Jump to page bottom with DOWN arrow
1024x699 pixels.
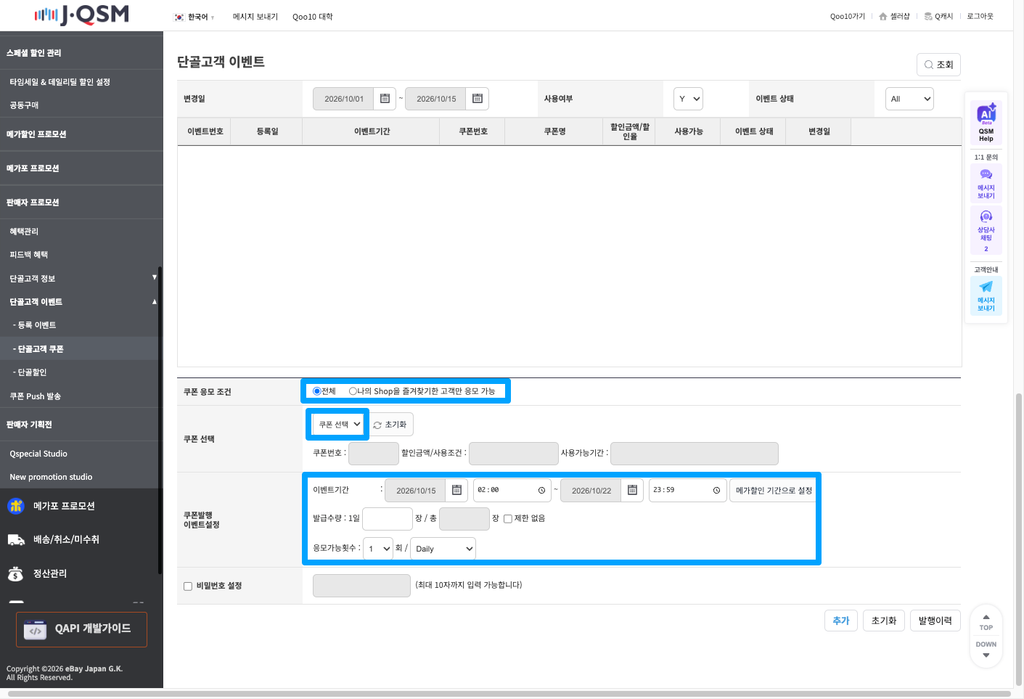coord(986,649)
